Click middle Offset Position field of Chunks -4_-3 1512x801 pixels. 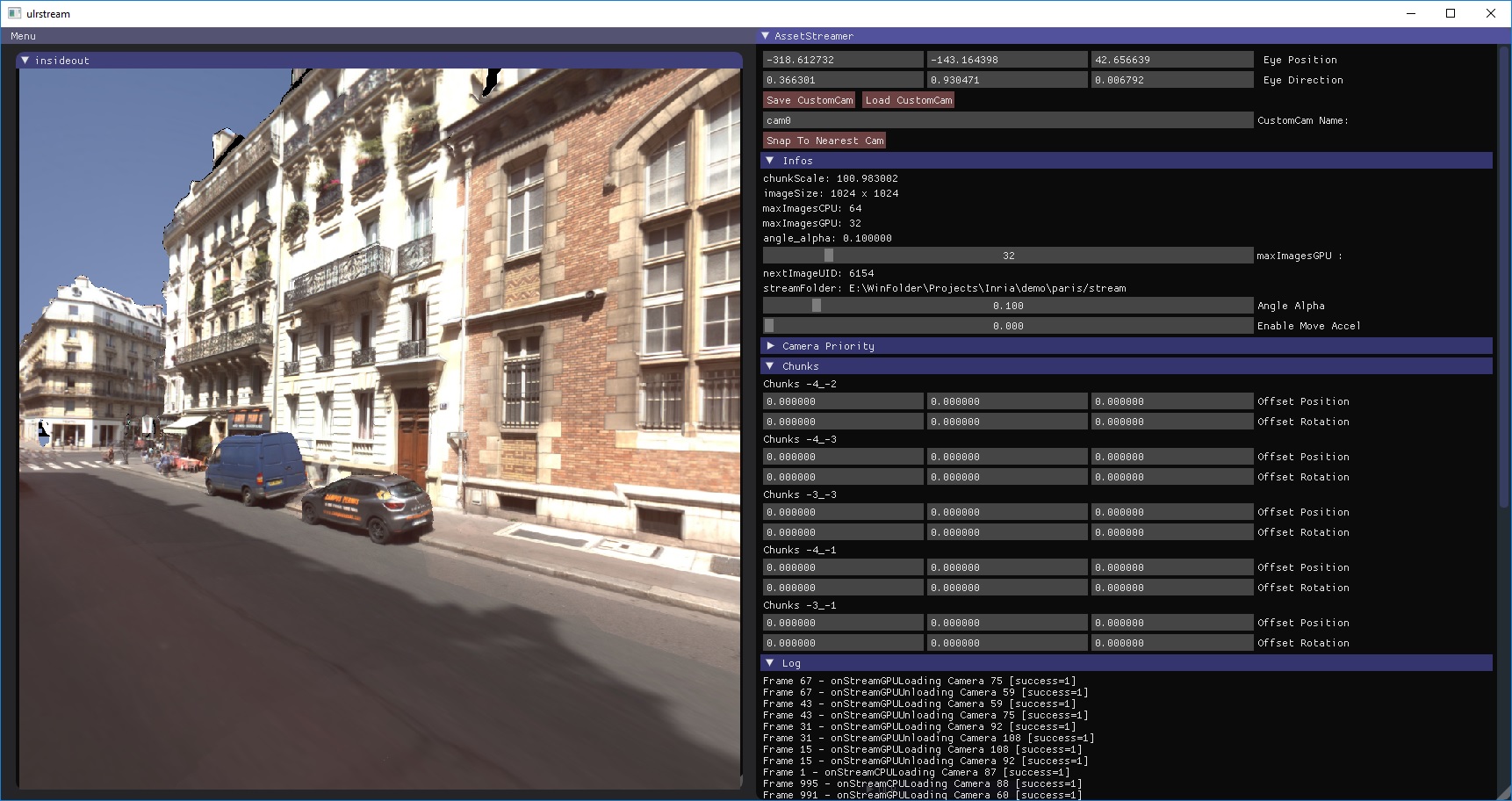point(1007,457)
